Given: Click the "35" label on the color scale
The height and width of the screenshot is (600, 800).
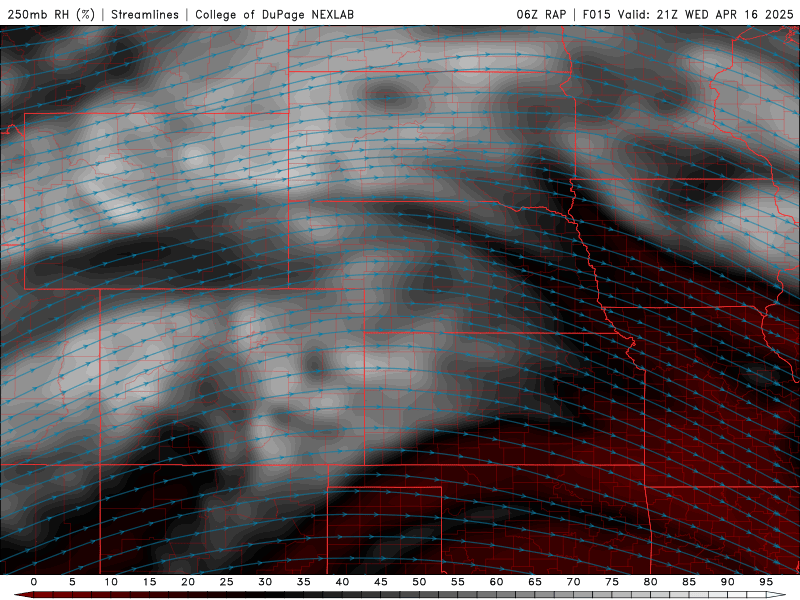Looking at the screenshot, I should pos(304,582).
